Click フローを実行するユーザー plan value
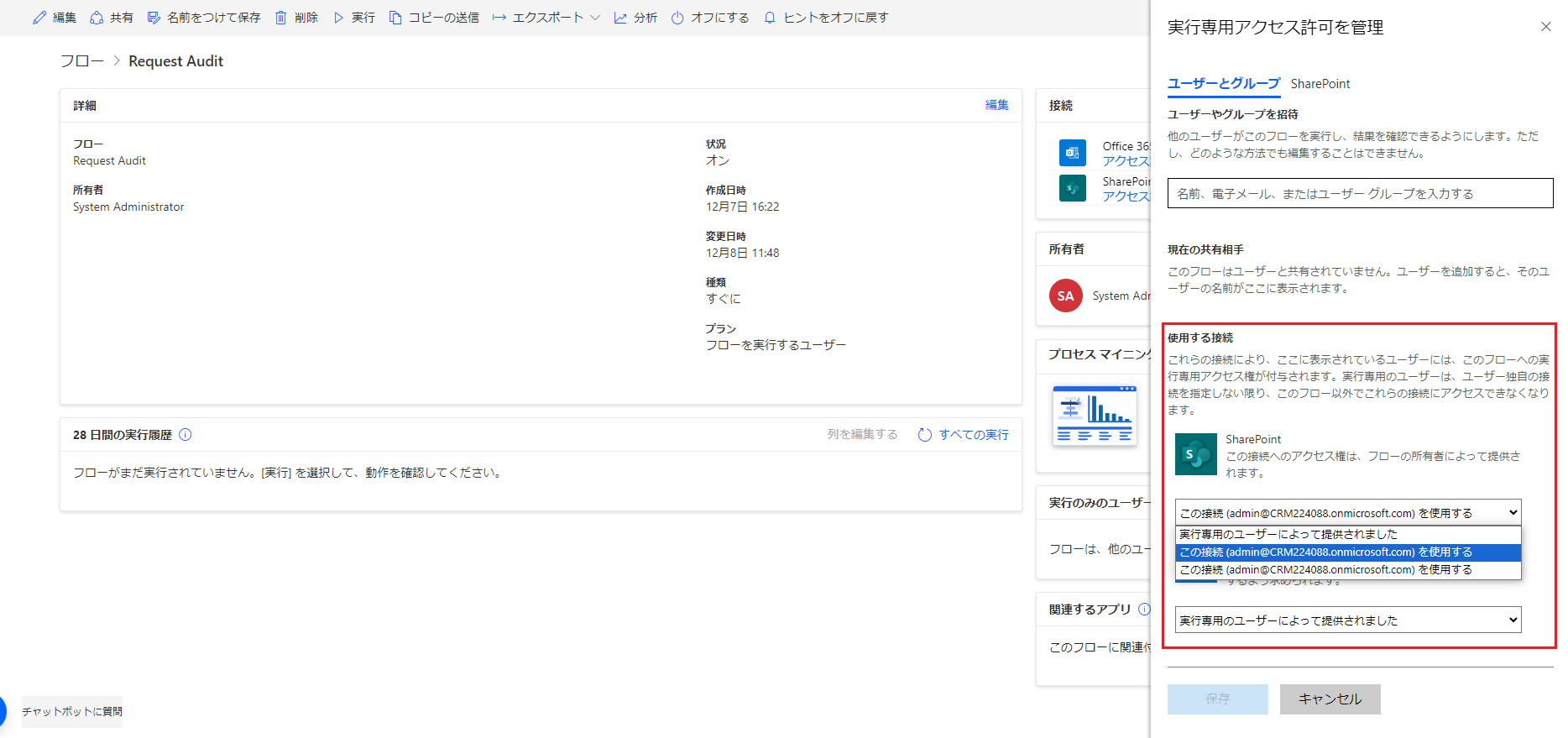1568x738 pixels. point(776,345)
